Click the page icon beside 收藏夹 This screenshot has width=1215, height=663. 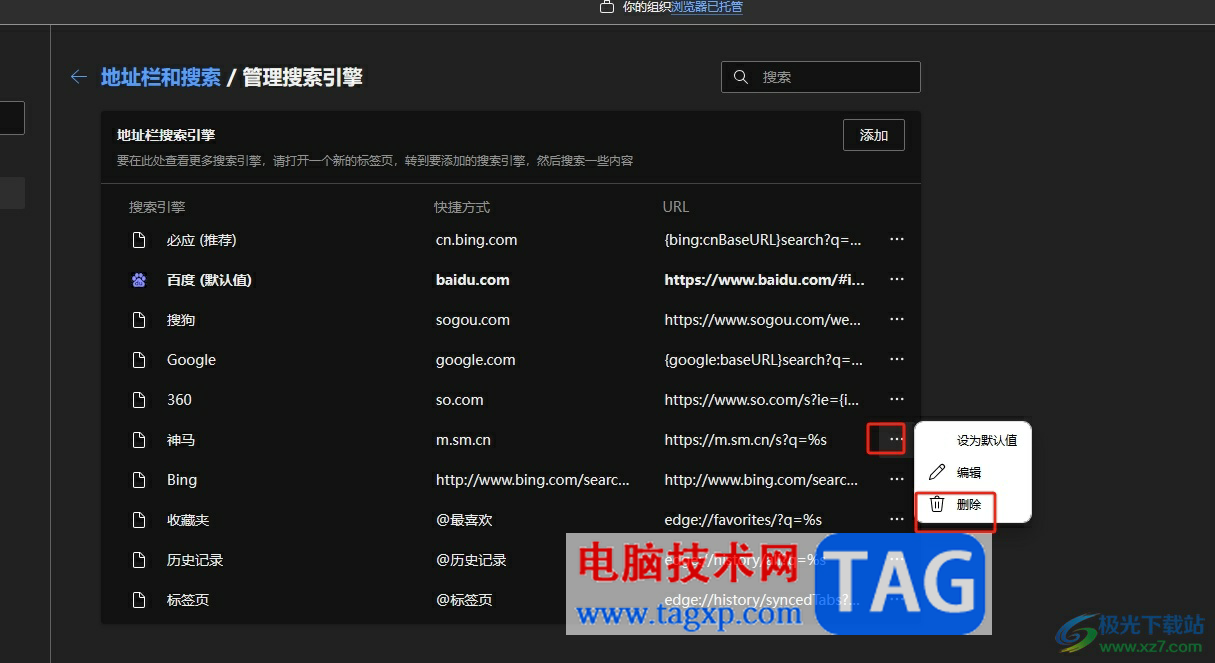139,520
